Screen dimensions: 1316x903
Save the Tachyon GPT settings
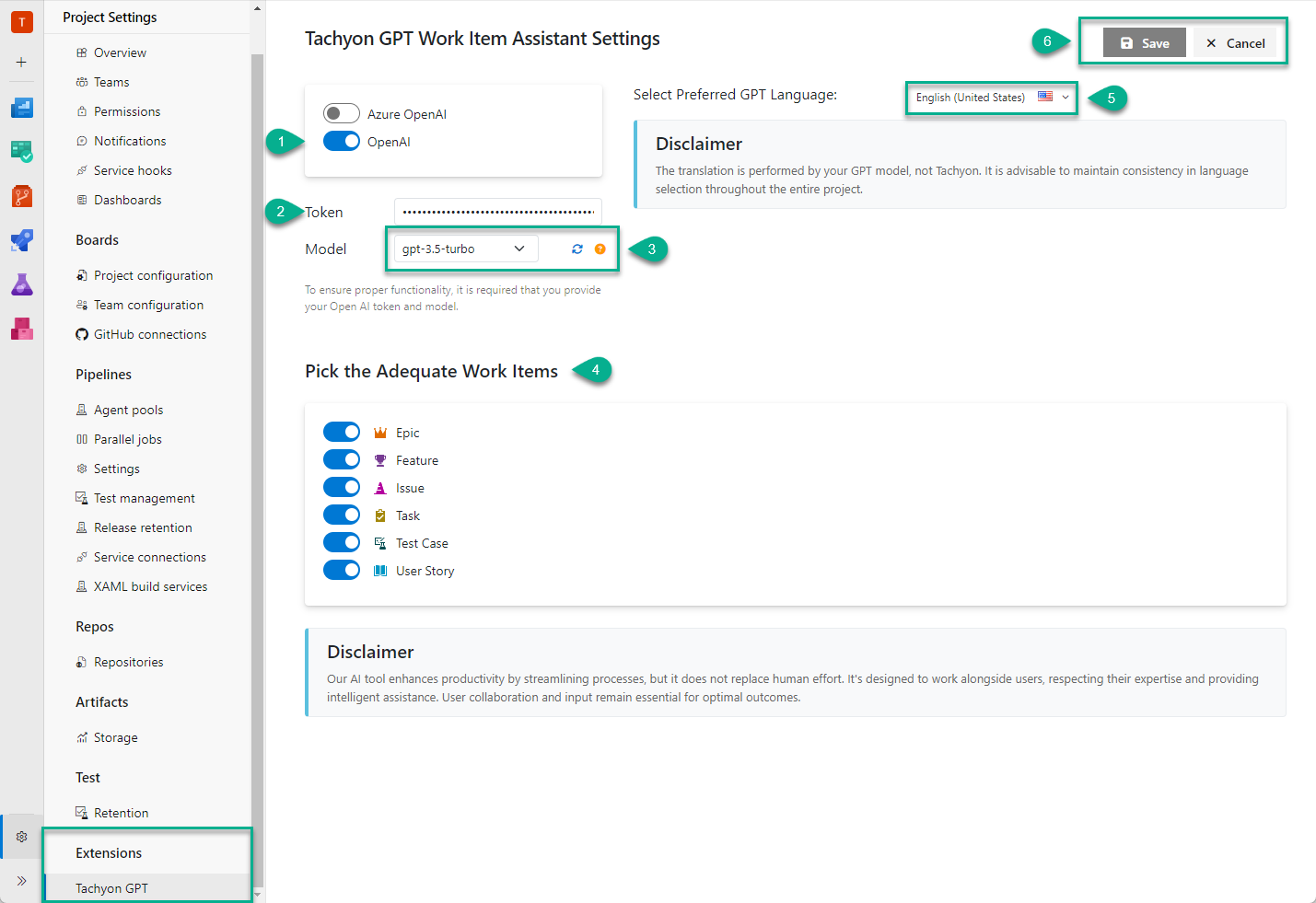tap(1144, 42)
